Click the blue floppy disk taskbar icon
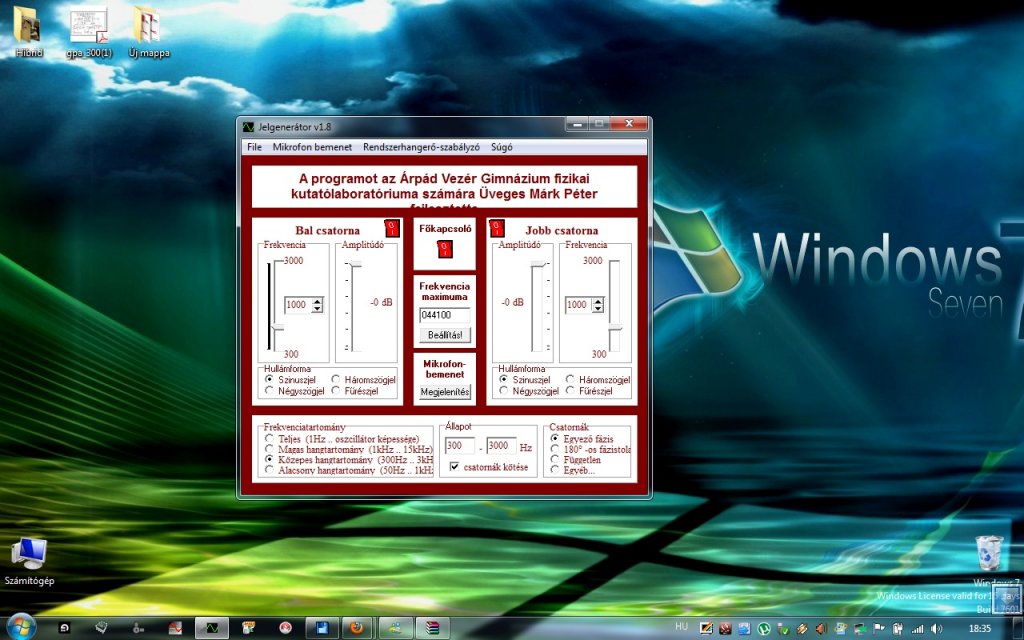 click(321, 628)
